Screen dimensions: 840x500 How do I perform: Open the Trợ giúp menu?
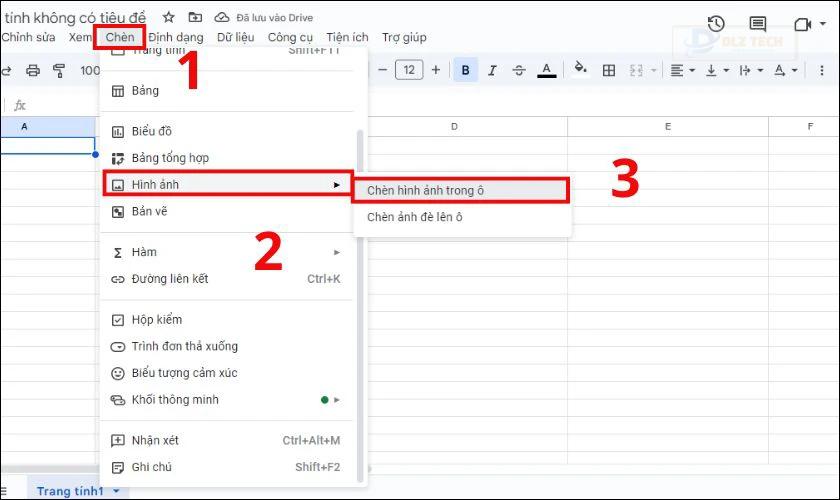pos(404,37)
